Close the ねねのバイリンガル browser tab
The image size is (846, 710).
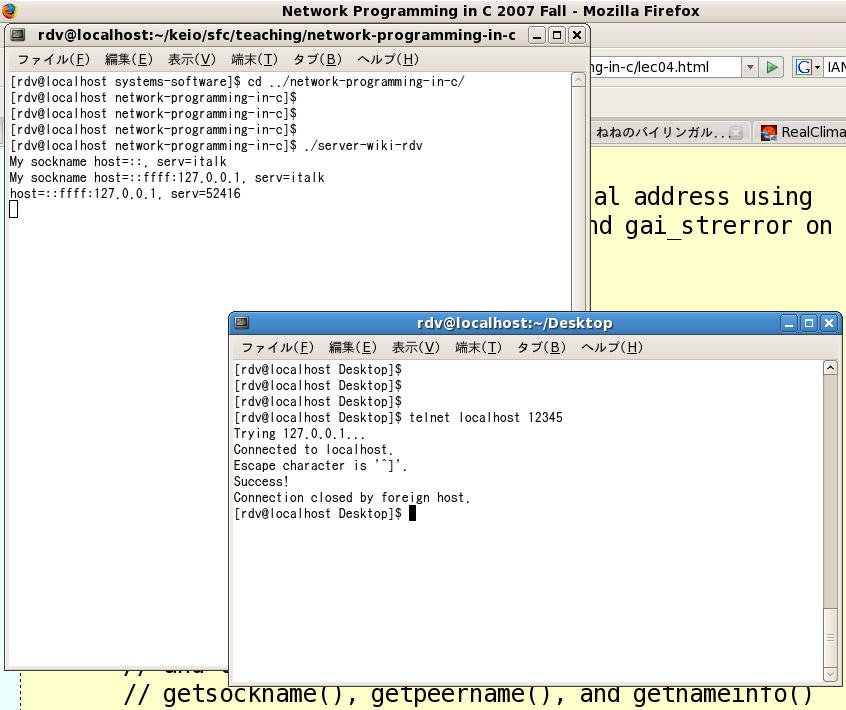tap(736, 132)
